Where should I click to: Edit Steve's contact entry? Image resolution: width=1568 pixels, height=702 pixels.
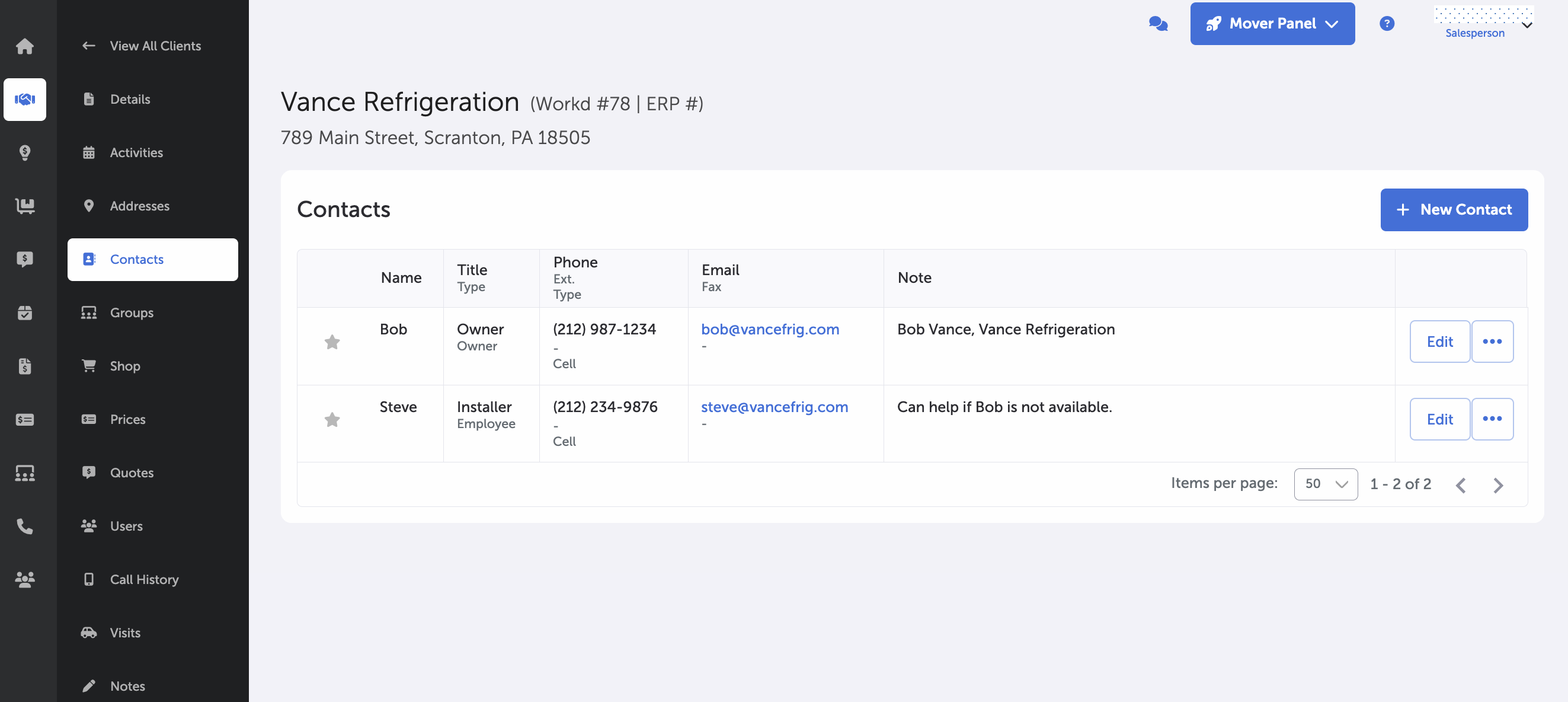coord(1439,420)
